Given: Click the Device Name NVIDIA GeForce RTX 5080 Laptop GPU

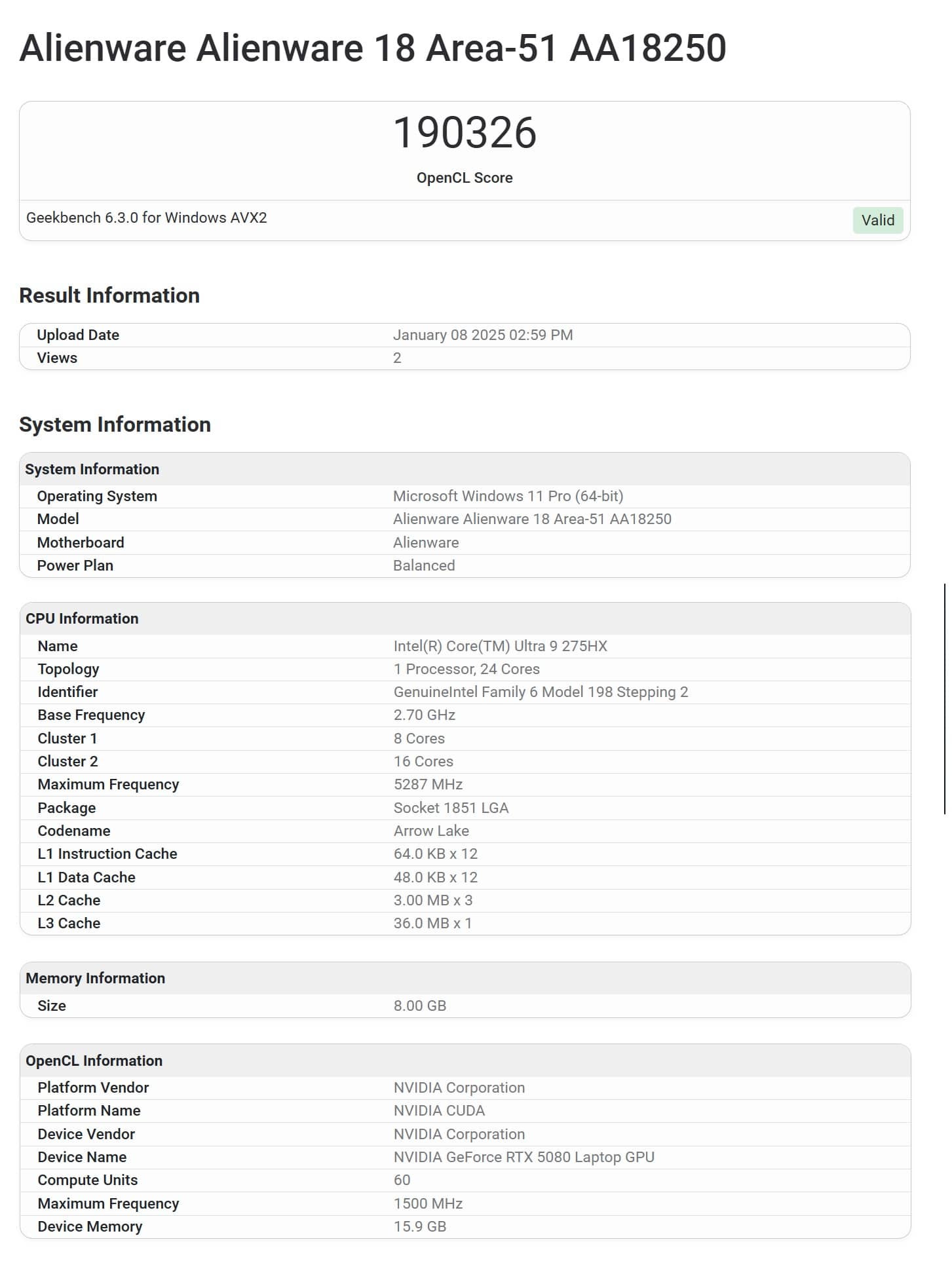Looking at the screenshot, I should 524,1157.
